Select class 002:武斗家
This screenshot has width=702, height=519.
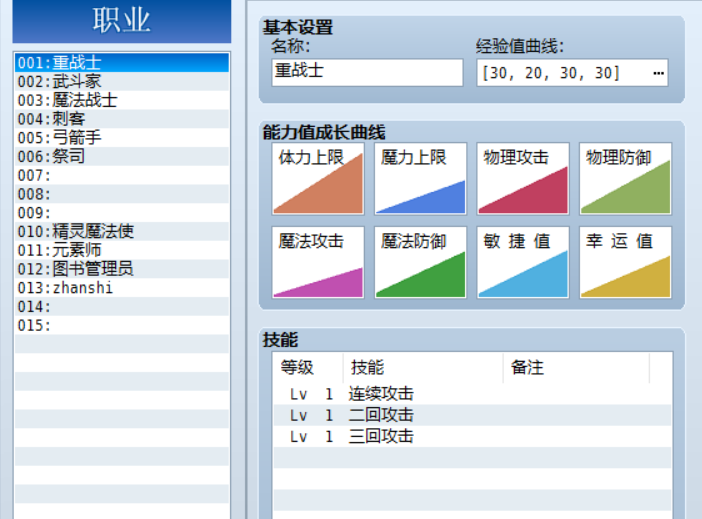tap(122, 81)
